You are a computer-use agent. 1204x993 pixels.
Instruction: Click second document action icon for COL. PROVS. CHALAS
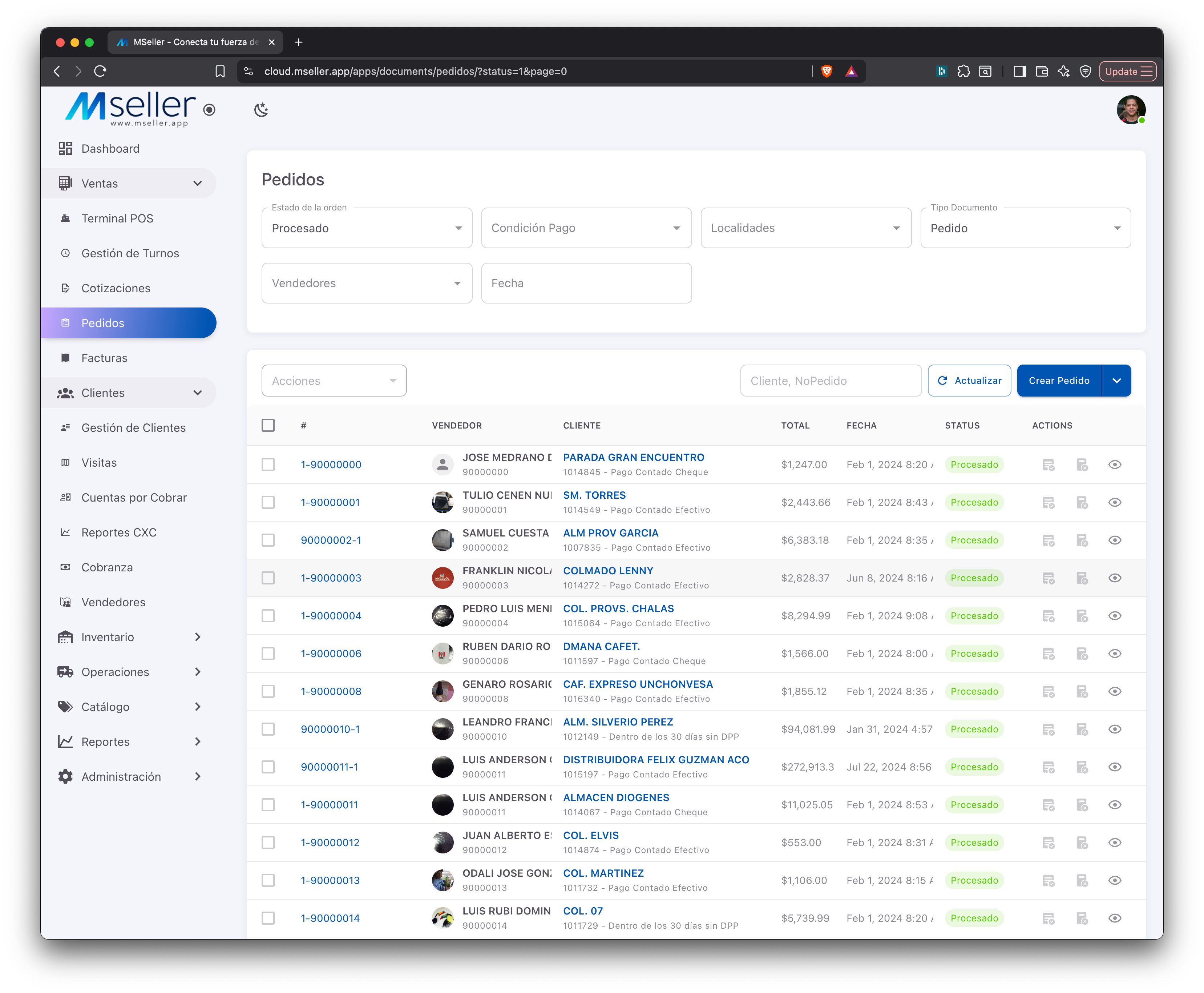pyautogui.click(x=1082, y=615)
